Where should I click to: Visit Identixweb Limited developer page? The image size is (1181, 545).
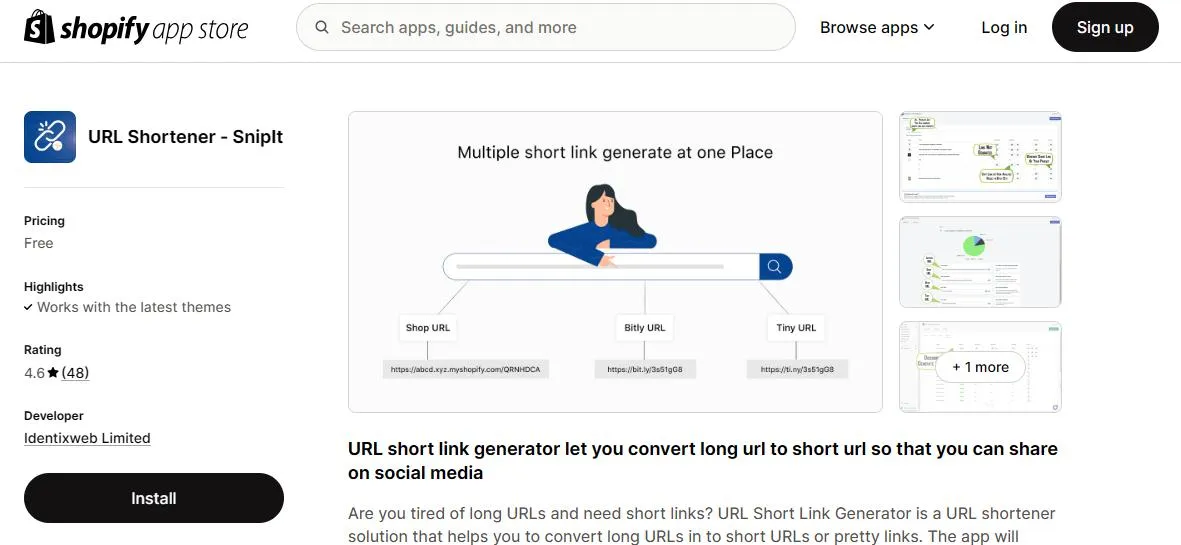click(87, 438)
